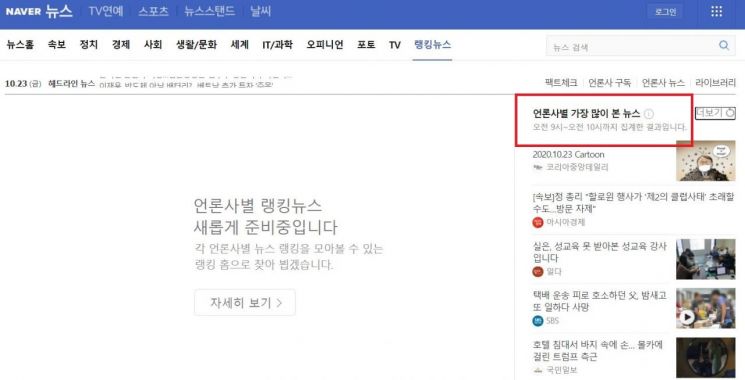Open the 호텔 침대서 트럼프 측근 article
Screen dimensions: 745x380
[x=598, y=351]
